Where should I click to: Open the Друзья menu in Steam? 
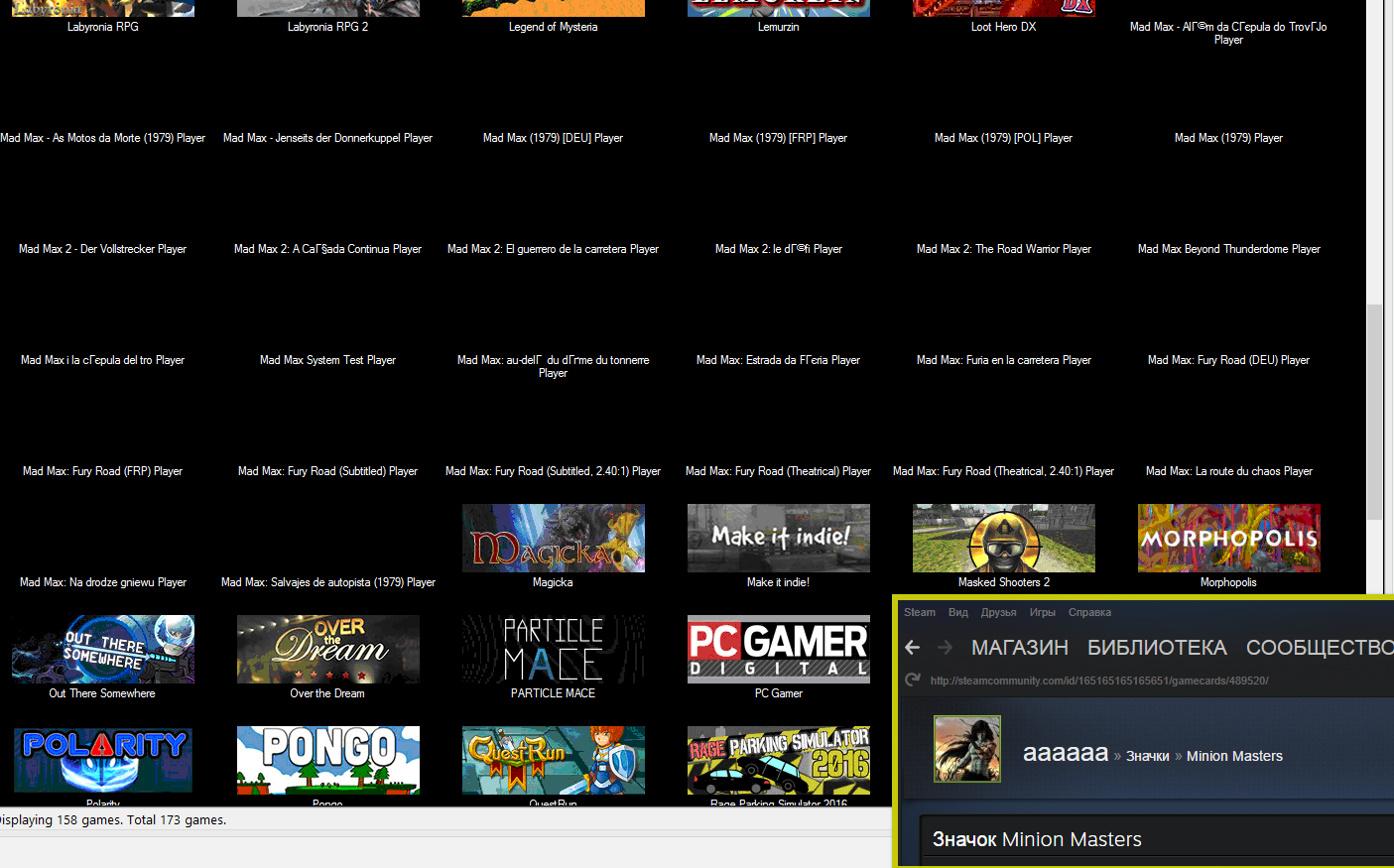998,612
